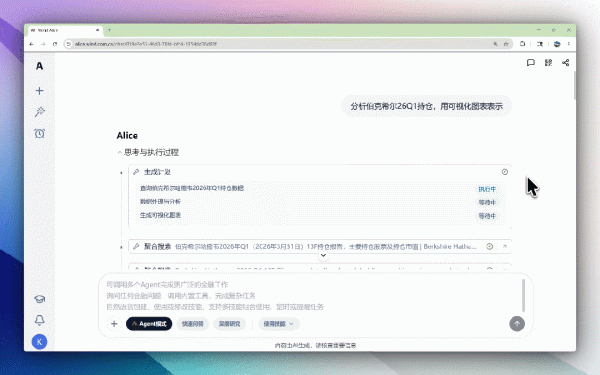
Task: Click the attachment plus button in input box
Action: tap(114, 324)
